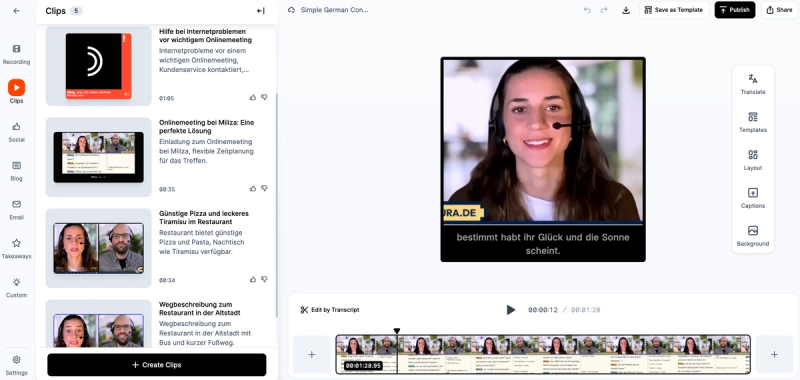The height and width of the screenshot is (380, 800).
Task: Click the Create Clips button
Action: click(x=157, y=365)
